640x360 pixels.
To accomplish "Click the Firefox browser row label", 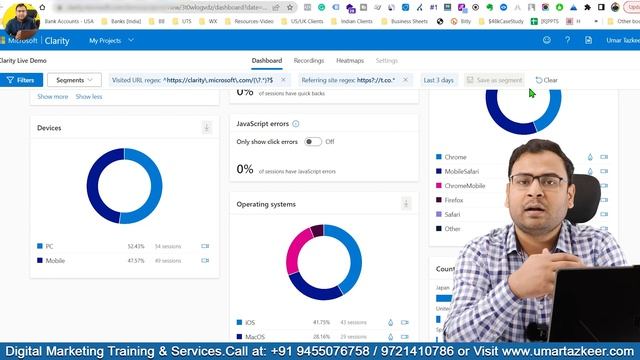I will 454,200.
